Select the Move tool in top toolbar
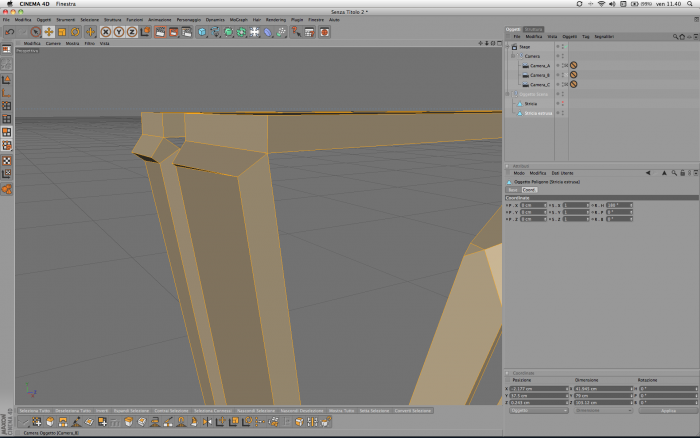700x438 pixels. (49, 32)
